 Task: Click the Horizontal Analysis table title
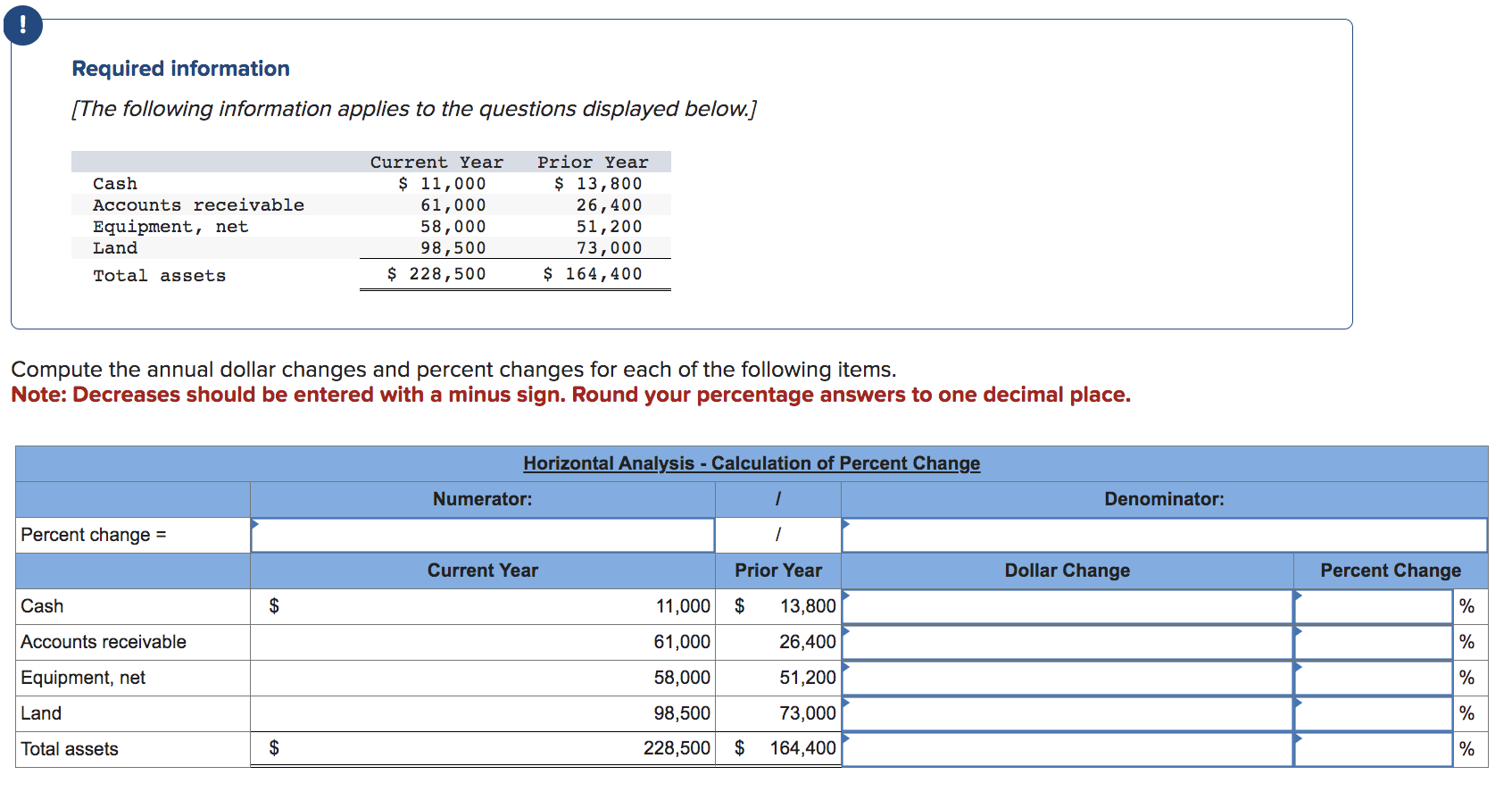752,463
